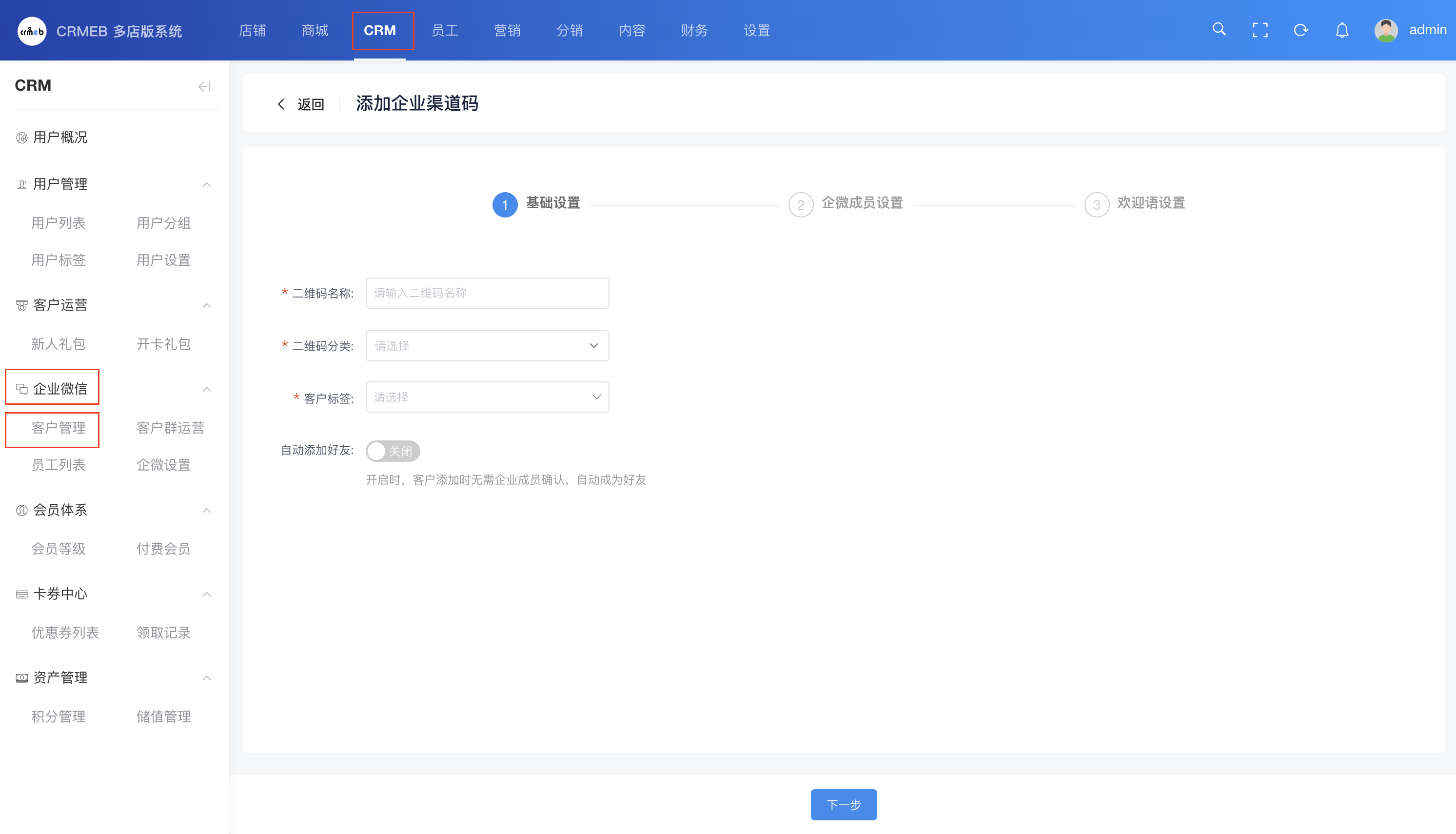The width and height of the screenshot is (1456, 834).
Task: Open 积分管理 in sidebar
Action: [59, 716]
